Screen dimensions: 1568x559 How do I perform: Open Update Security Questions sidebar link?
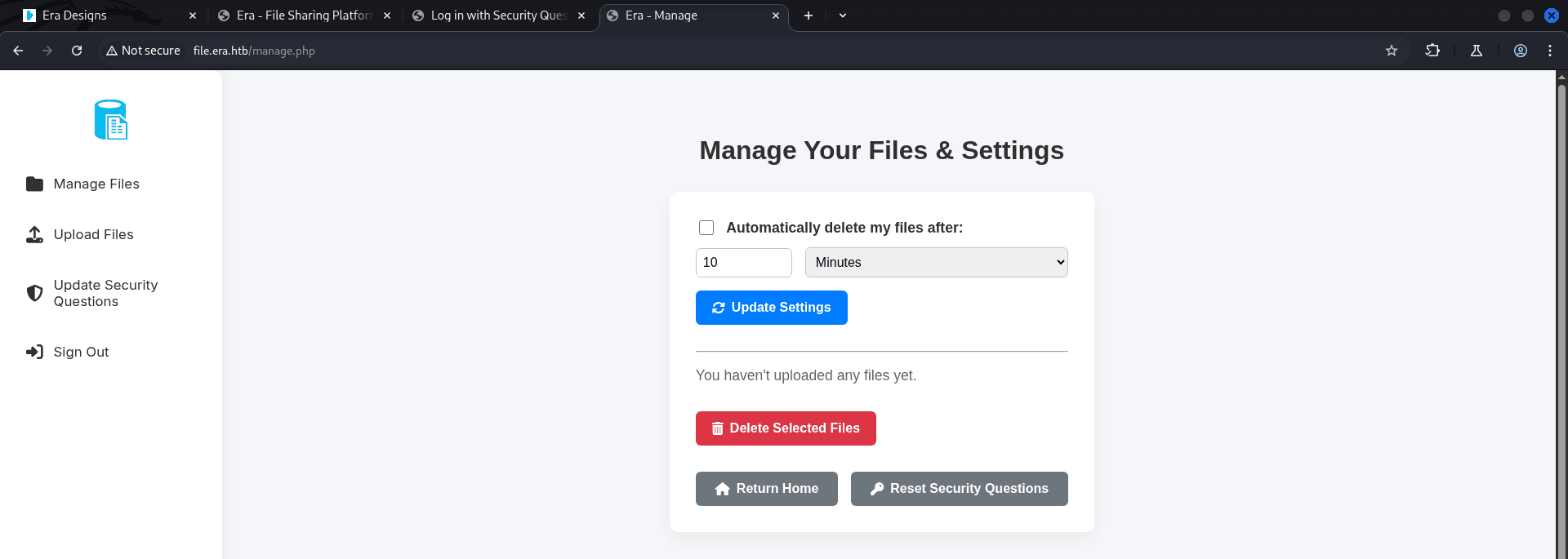coord(105,293)
